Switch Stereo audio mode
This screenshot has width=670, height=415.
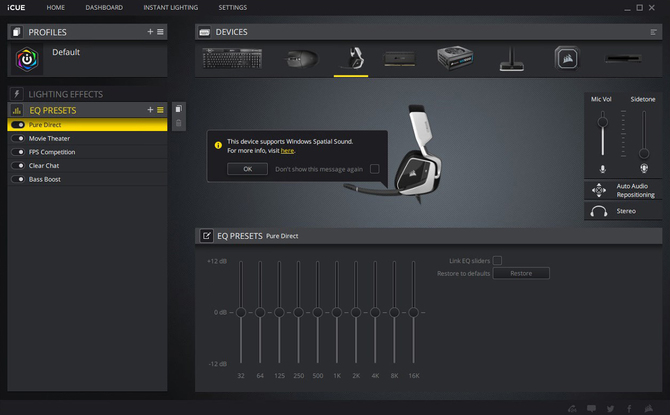click(623, 211)
